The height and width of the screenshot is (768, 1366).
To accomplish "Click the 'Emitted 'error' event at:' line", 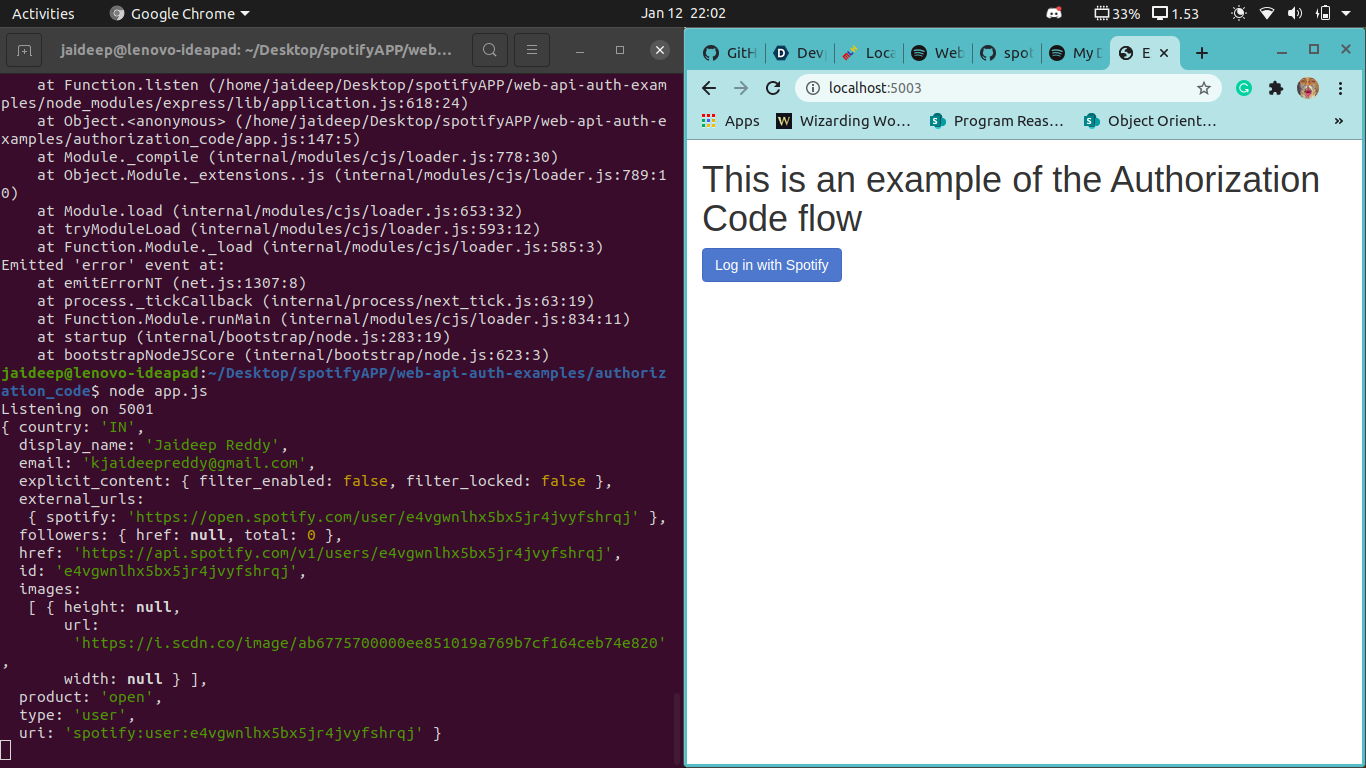I will click(x=113, y=265).
